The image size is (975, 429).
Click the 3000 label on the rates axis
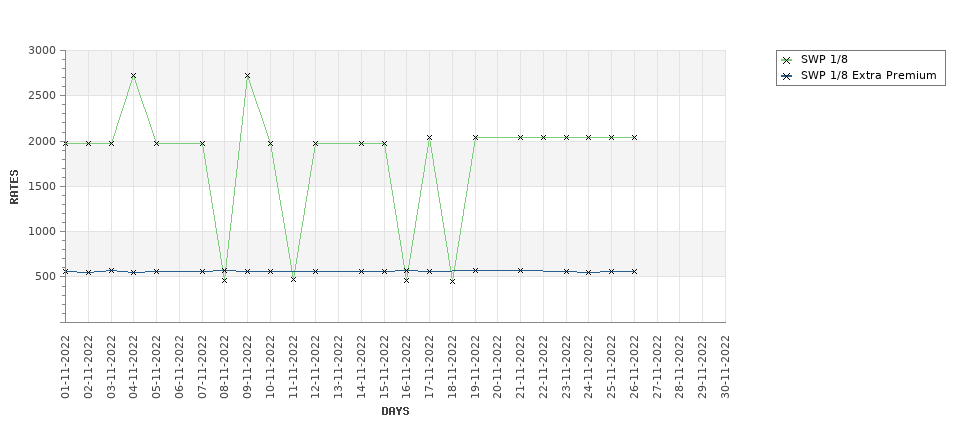(x=42, y=50)
